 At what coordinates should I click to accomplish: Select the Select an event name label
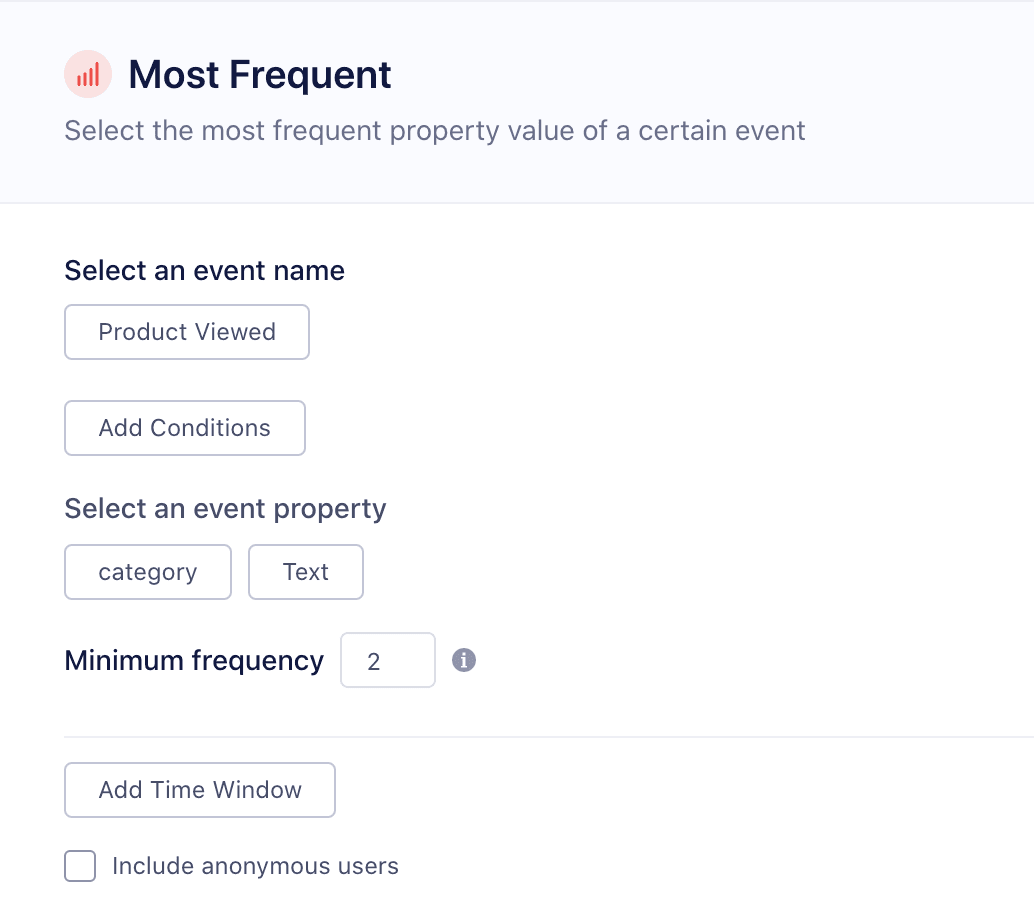[204, 270]
